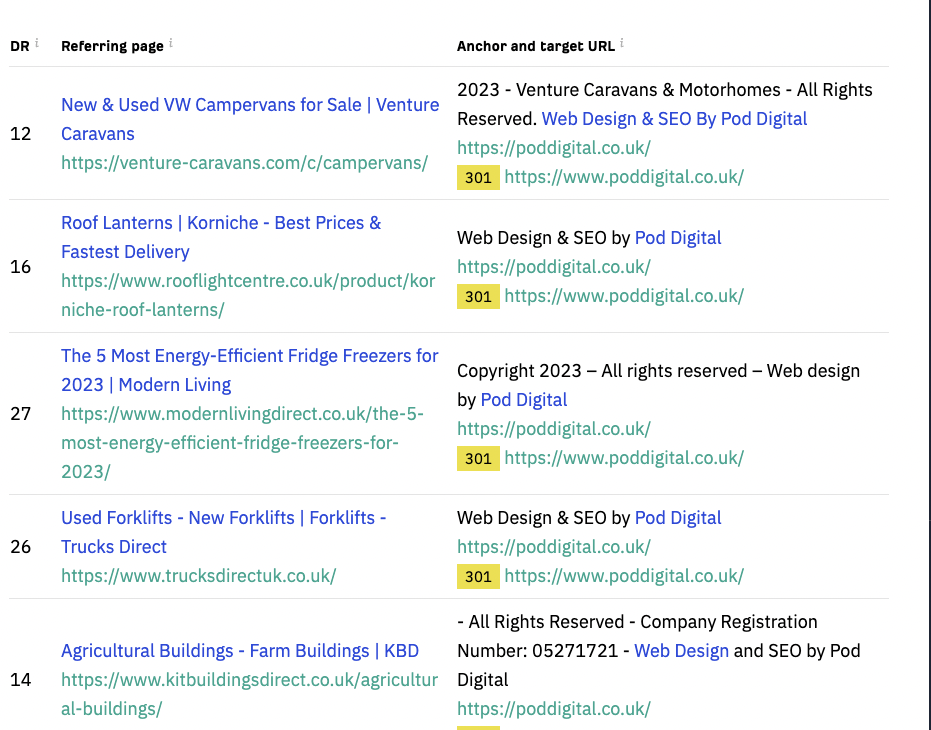Image resolution: width=931 pixels, height=730 pixels.
Task: Open 'New & Used VW Campervans for Sale' page link
Action: pos(250,119)
